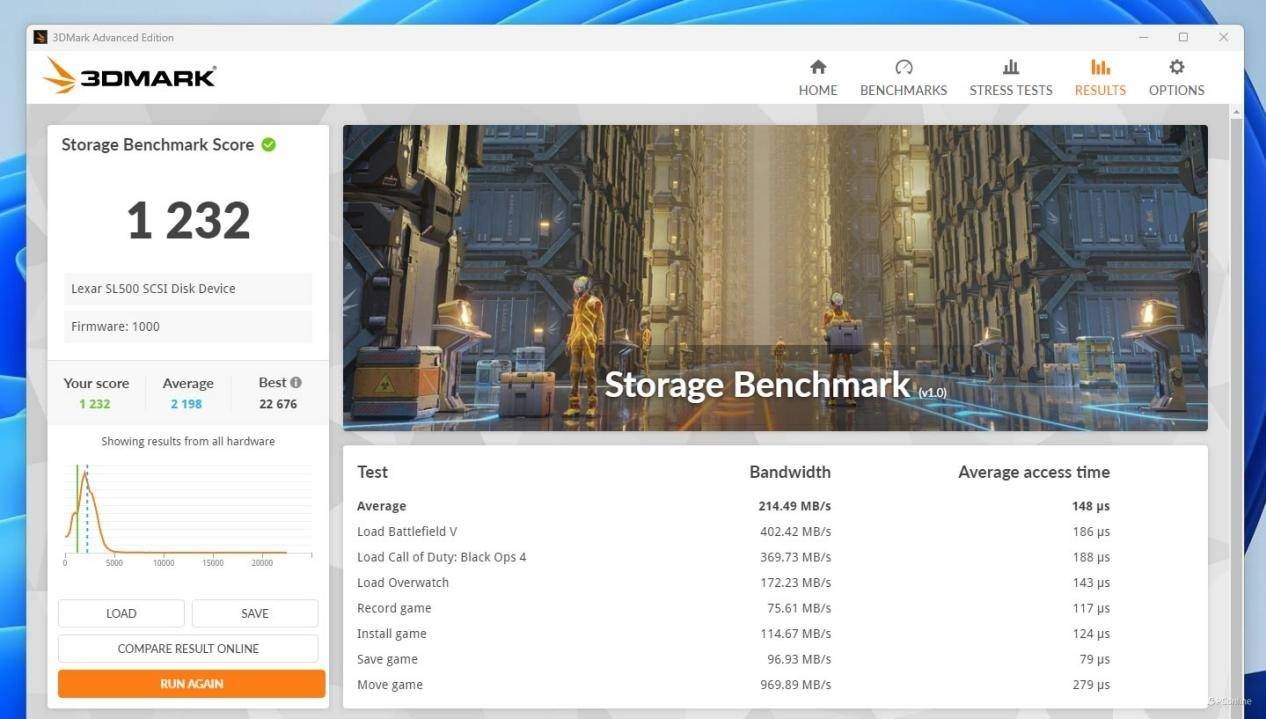Go to the BENCHMARKS tab label

[903, 90]
